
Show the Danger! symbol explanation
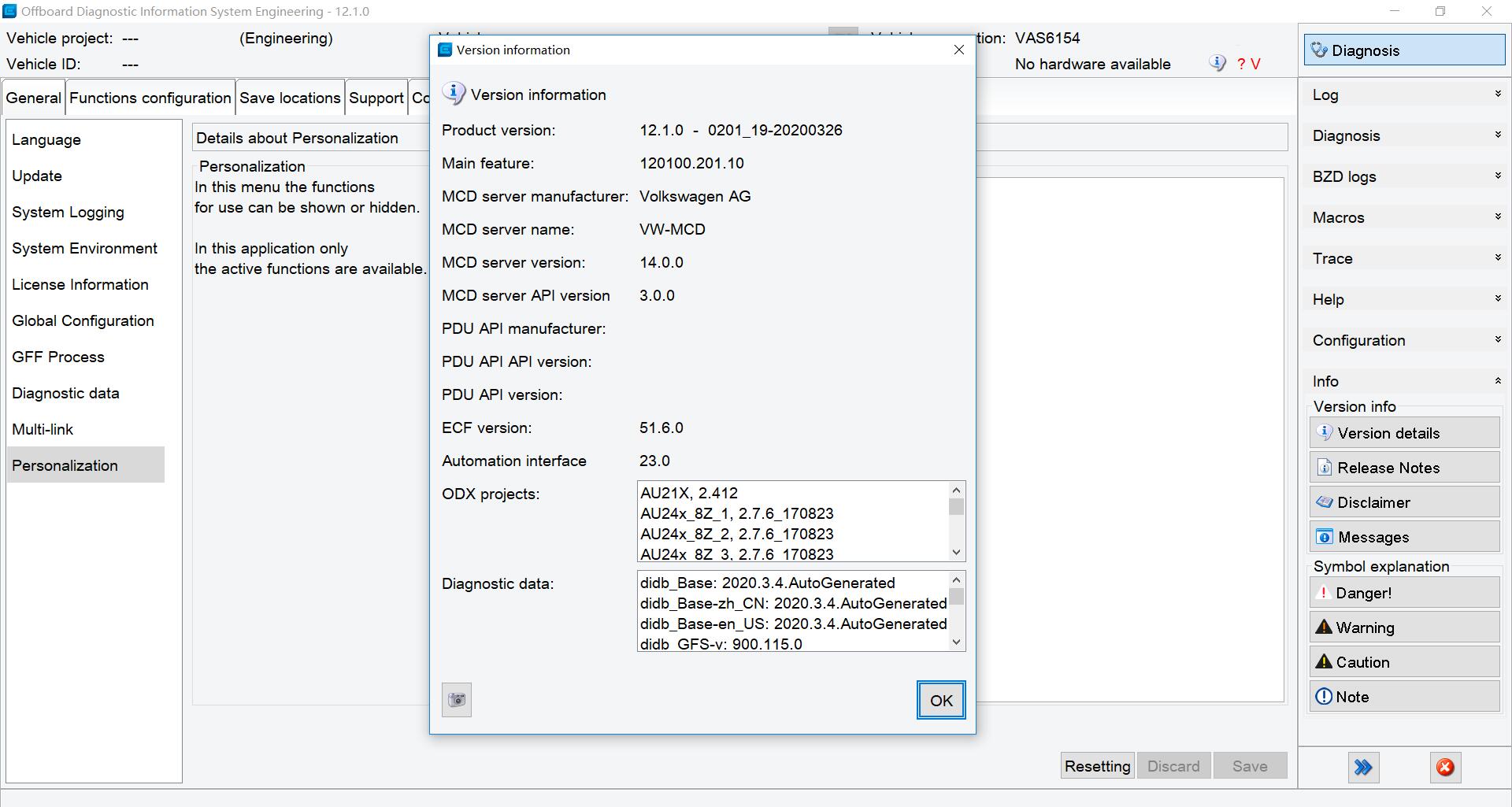tap(1405, 593)
